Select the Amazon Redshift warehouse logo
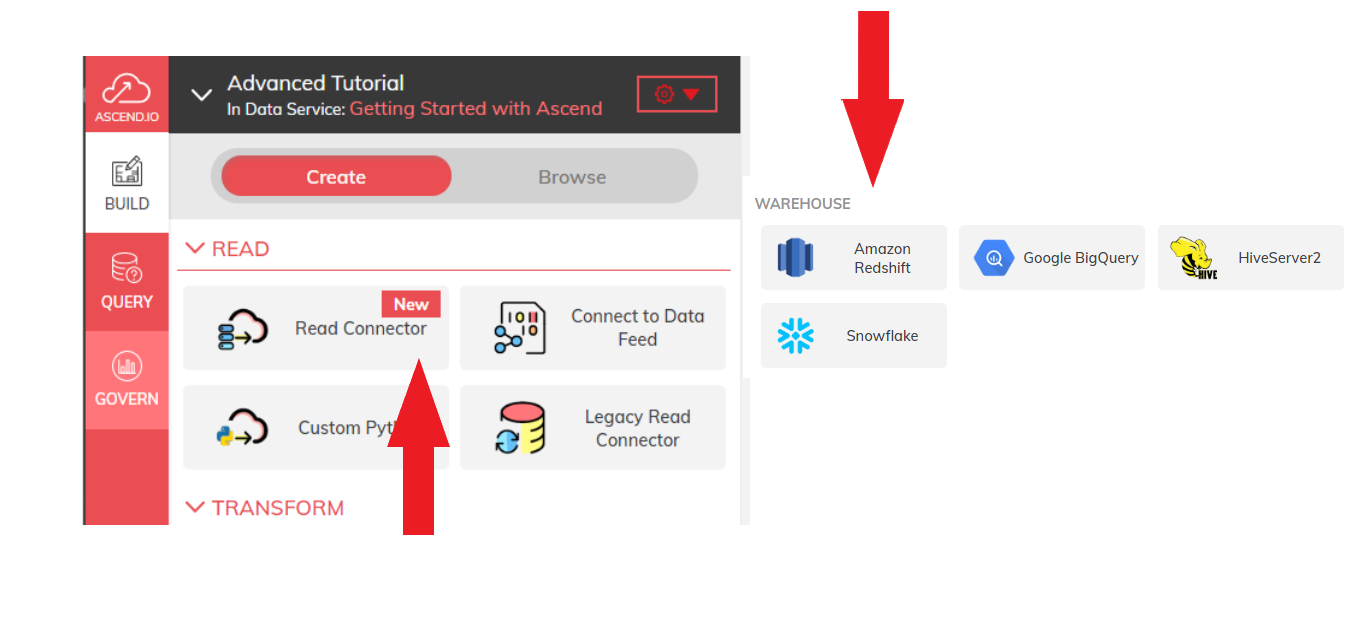The height and width of the screenshot is (629, 1350). [x=796, y=257]
